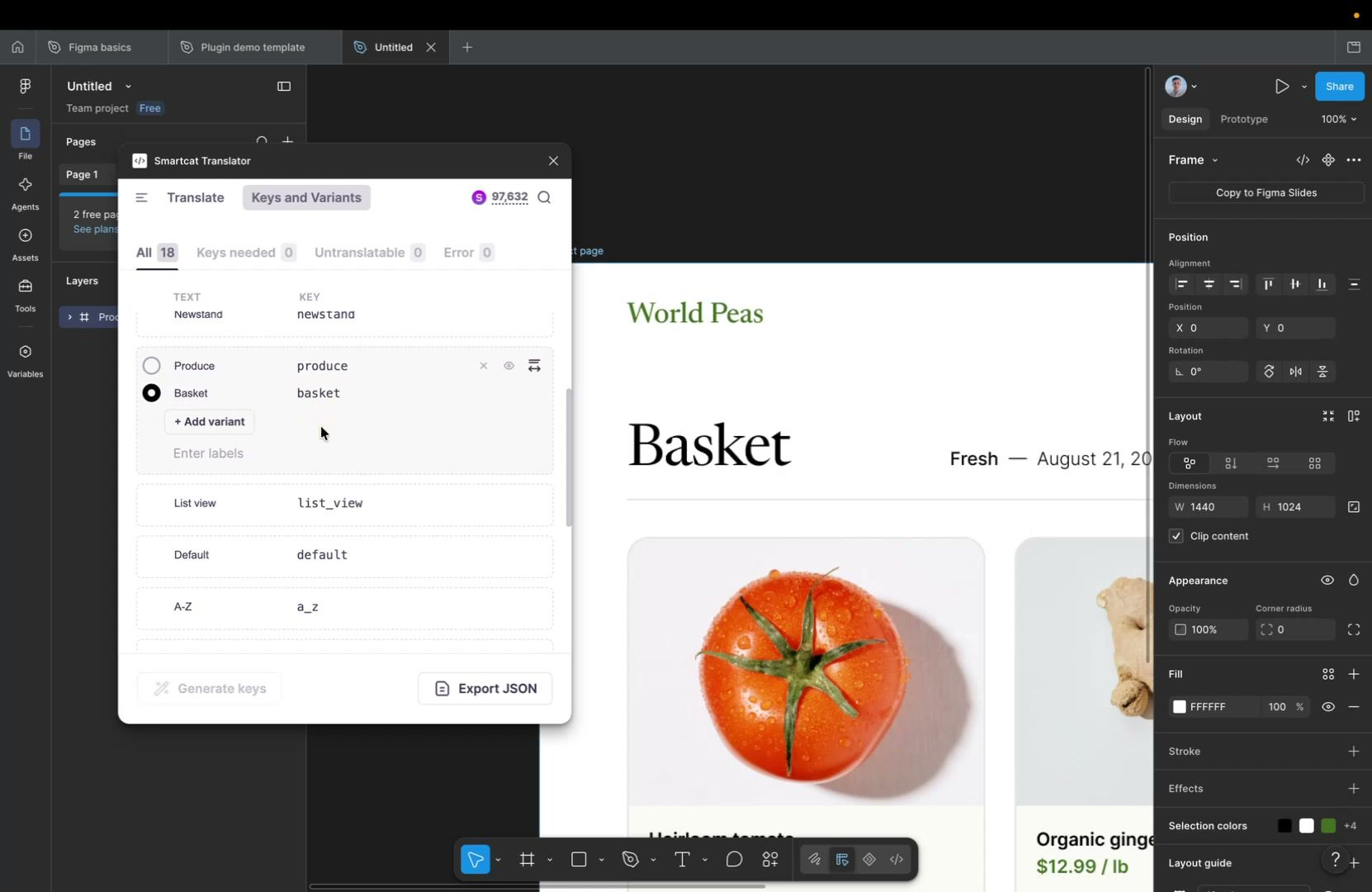Open the Agents sidebar panel
This screenshot has width=1372, height=892.
[25, 192]
